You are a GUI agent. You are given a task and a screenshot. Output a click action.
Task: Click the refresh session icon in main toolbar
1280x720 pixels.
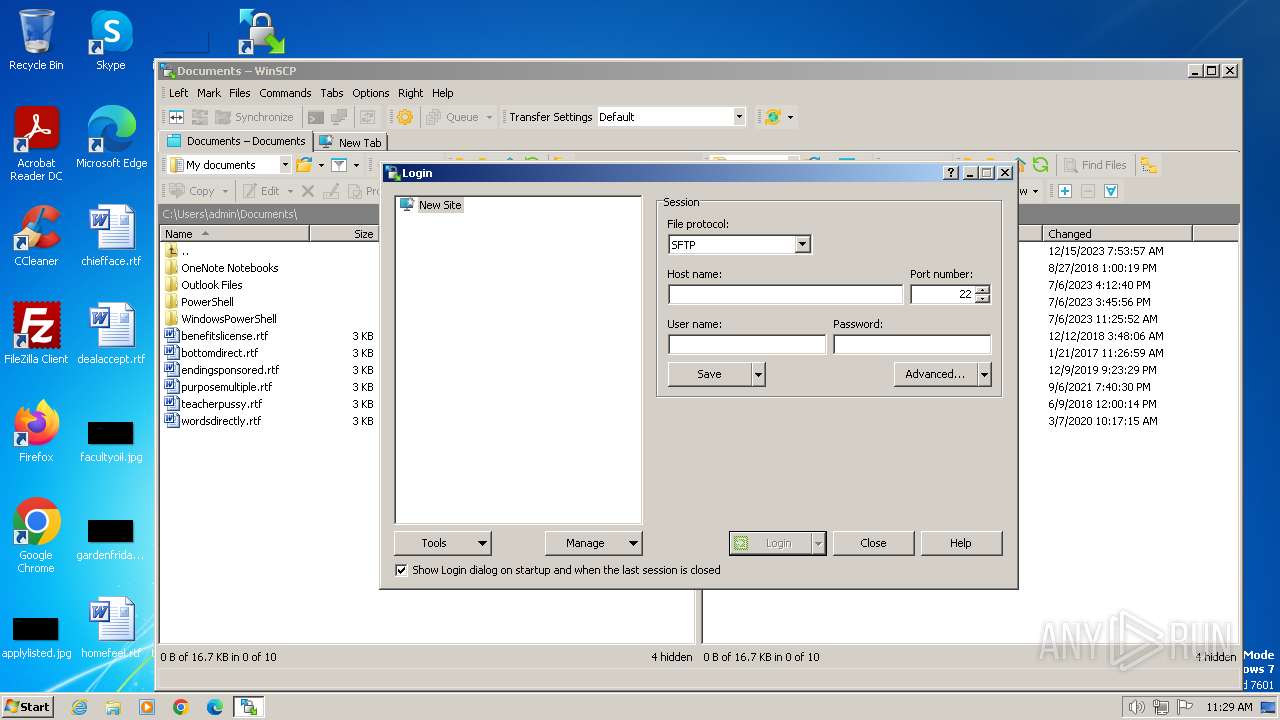[772, 117]
